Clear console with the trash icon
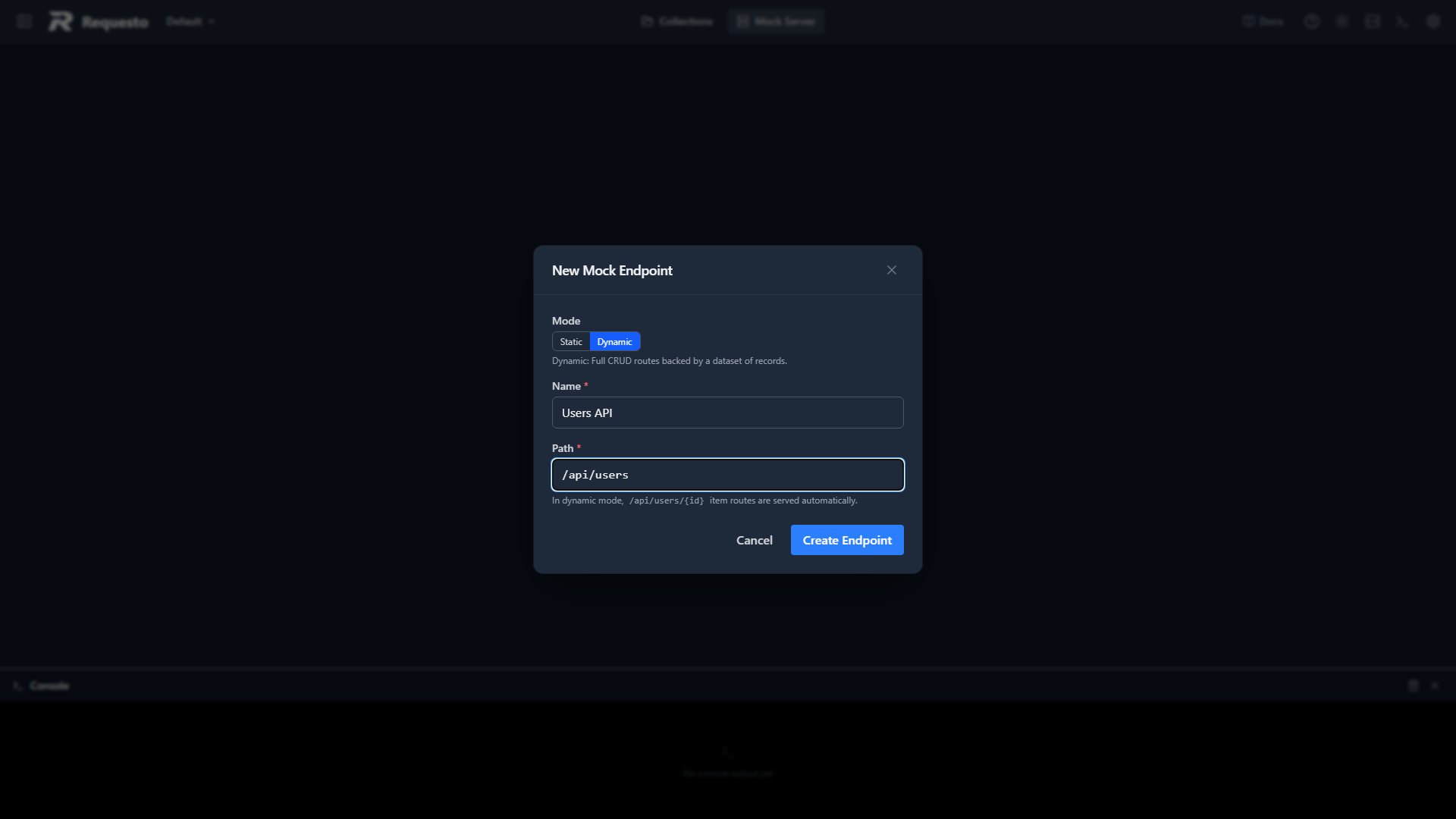 (x=1414, y=686)
